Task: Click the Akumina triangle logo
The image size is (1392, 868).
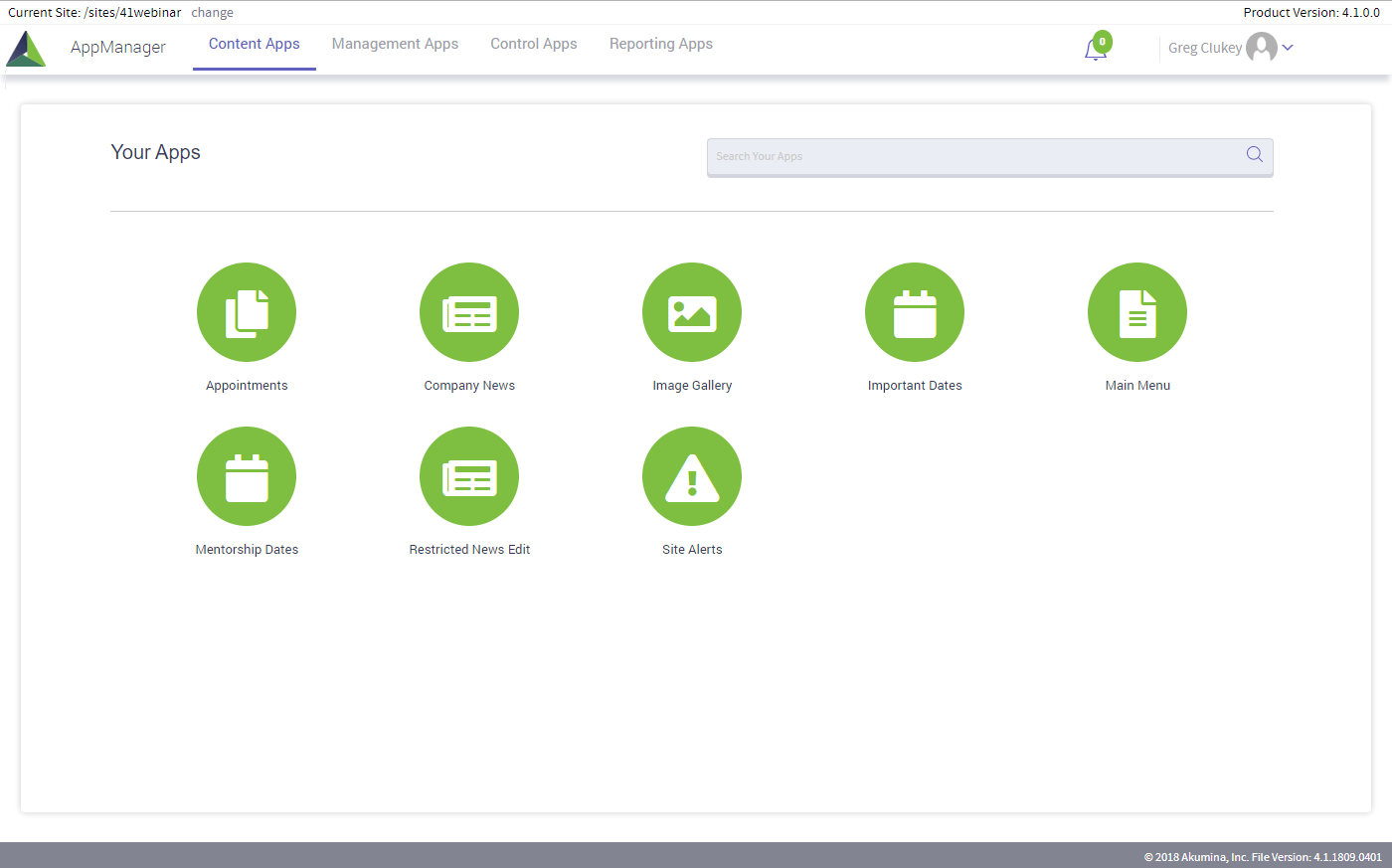Action: [26, 49]
